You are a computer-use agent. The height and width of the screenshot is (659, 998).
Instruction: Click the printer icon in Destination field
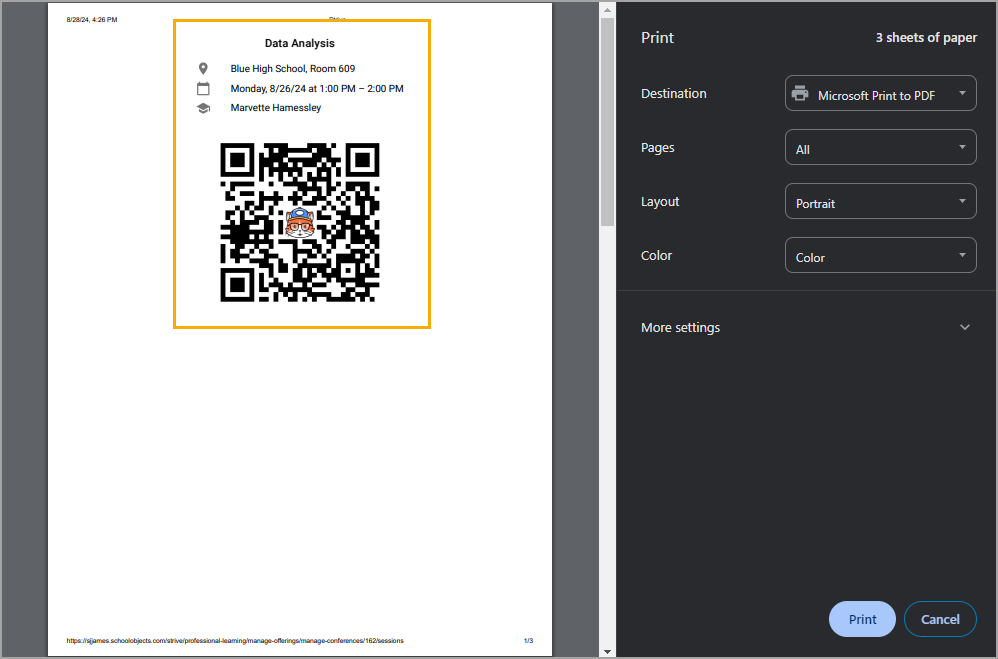799,94
